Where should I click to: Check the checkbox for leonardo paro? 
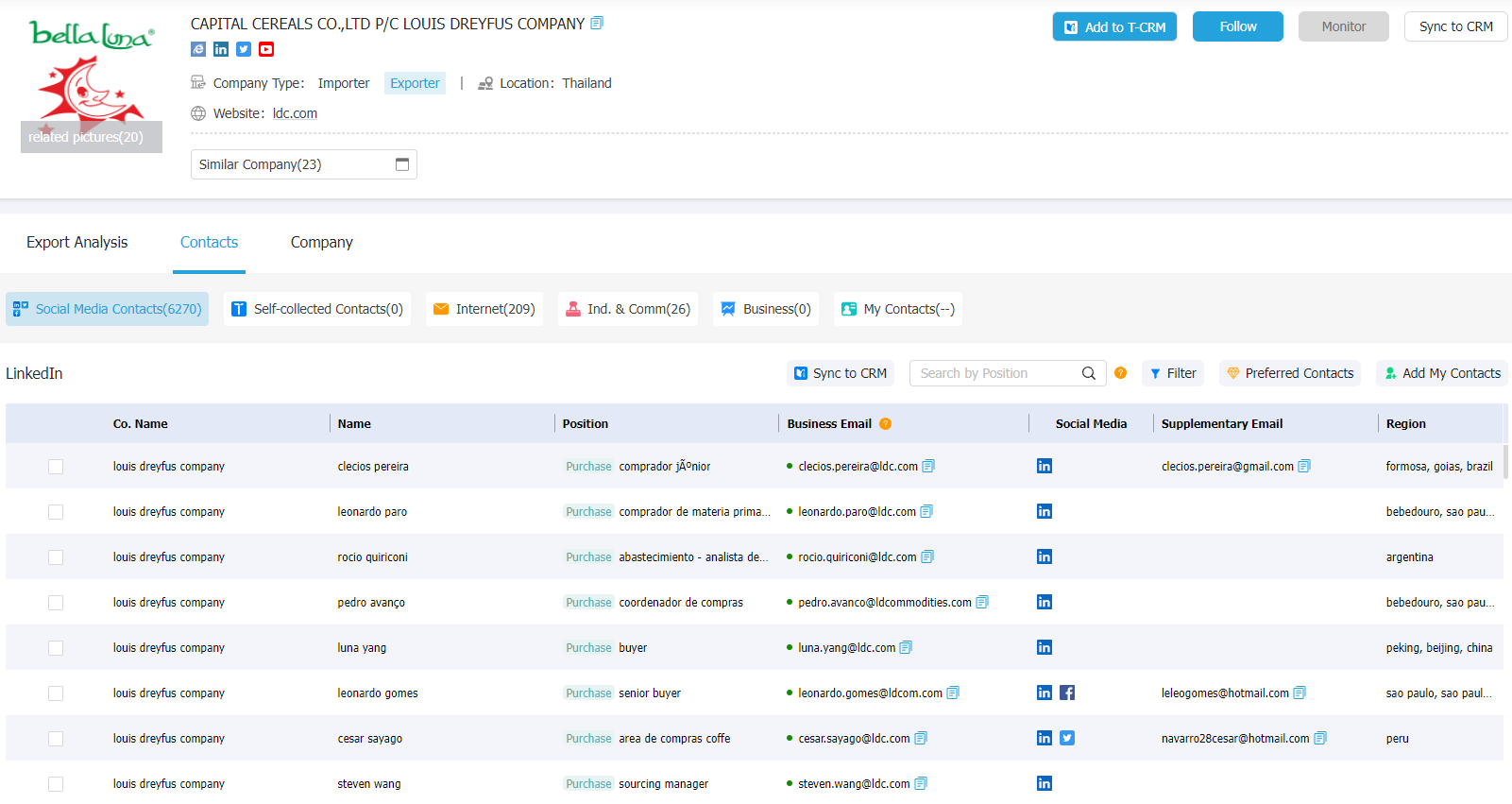(56, 512)
